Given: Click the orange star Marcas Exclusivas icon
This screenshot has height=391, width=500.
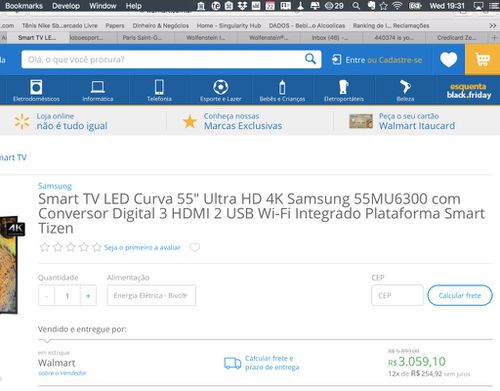Looking at the screenshot, I should (190, 122).
